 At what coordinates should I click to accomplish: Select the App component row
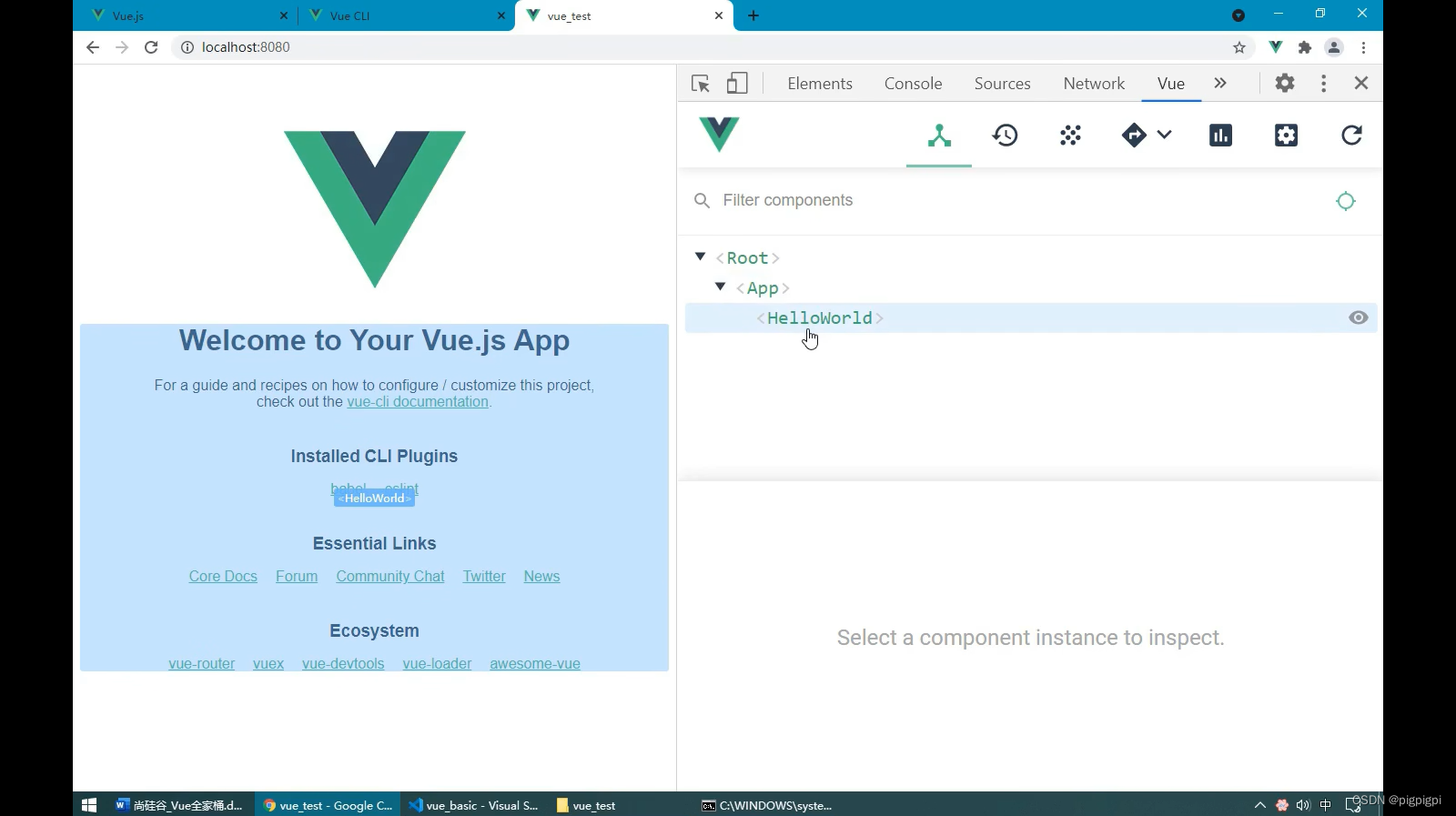click(1030, 288)
